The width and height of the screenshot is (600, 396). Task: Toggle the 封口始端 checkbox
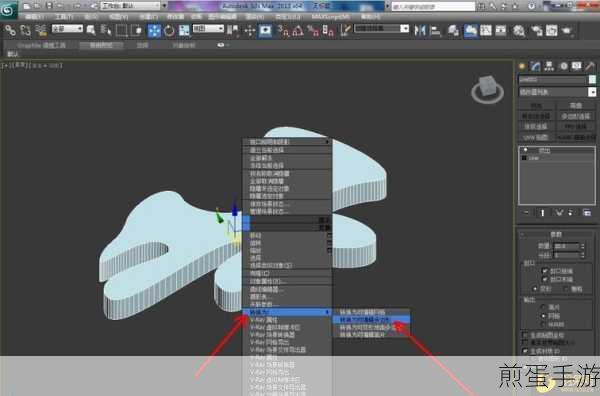(x=545, y=271)
